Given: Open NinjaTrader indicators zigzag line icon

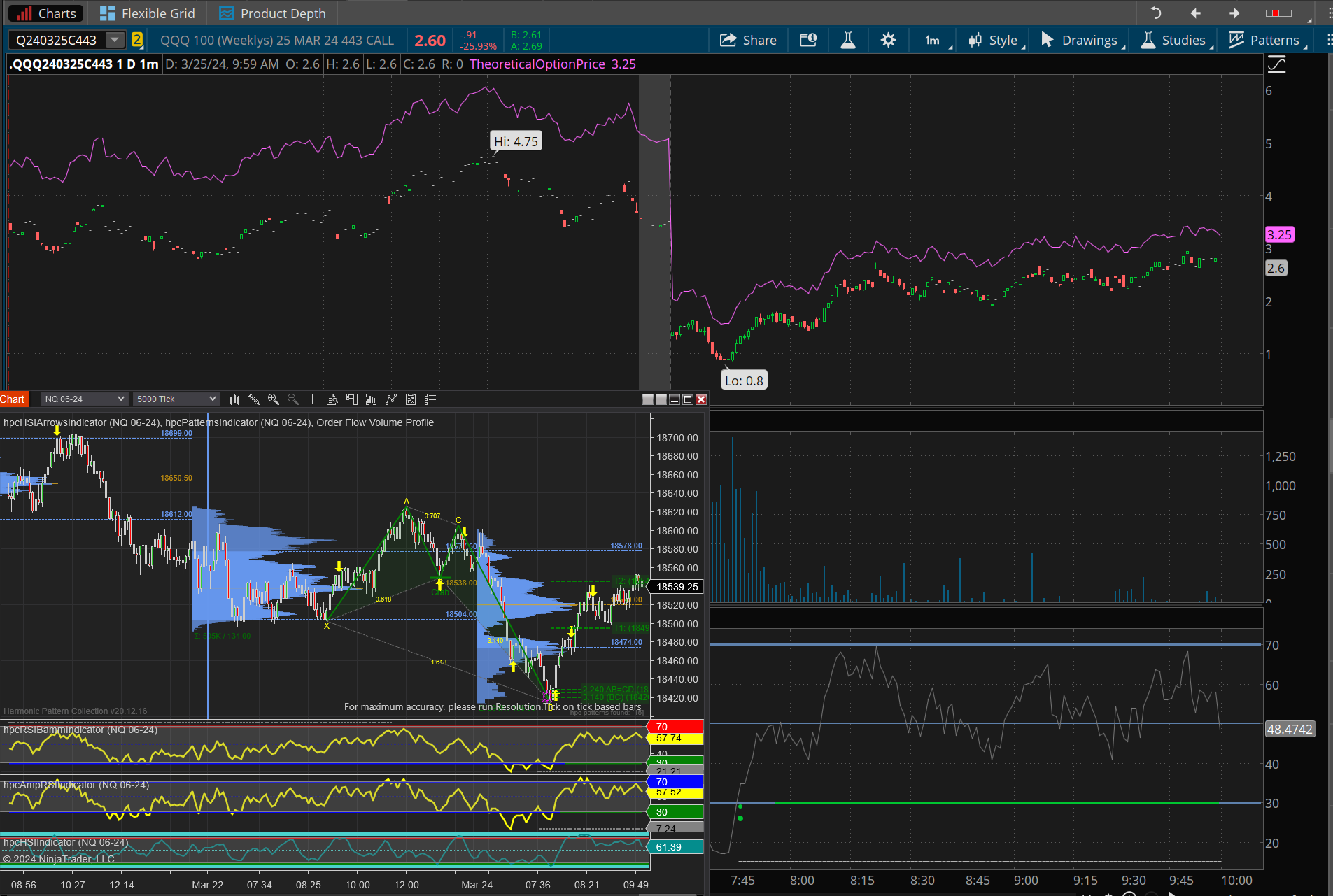Looking at the screenshot, I should (390, 399).
